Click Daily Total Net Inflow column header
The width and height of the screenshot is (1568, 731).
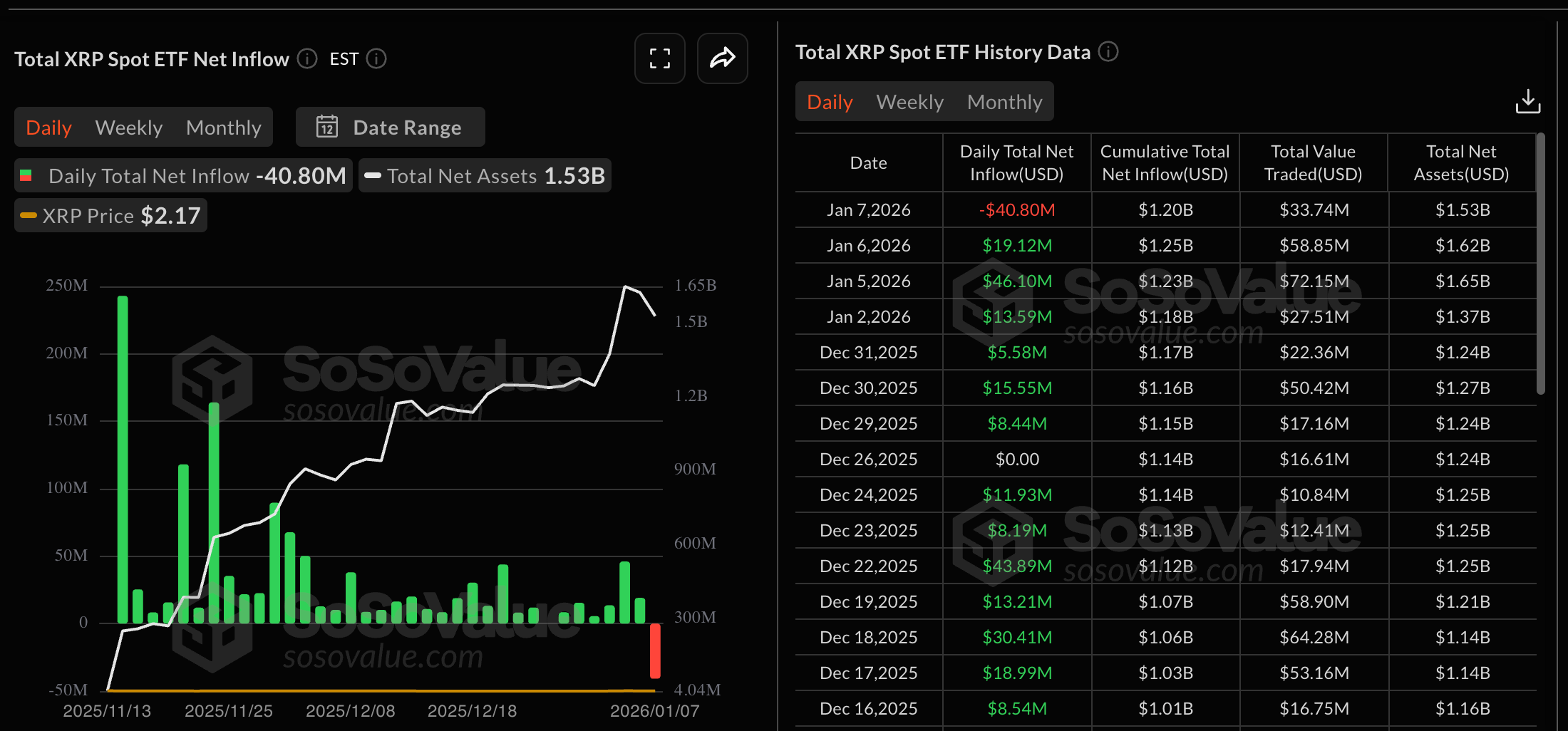pos(1016,163)
